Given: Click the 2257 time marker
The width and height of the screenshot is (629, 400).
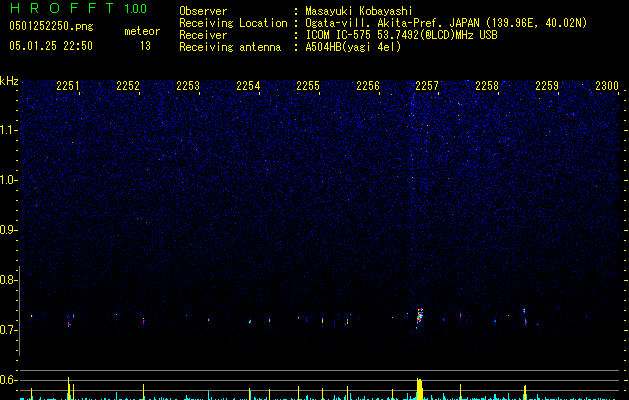Looking at the screenshot, I should coord(427,86).
